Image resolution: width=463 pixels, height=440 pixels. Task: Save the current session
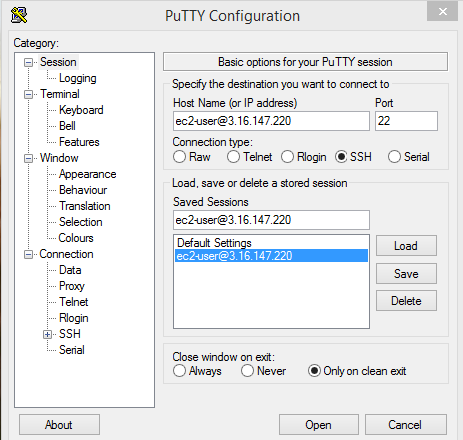point(406,274)
